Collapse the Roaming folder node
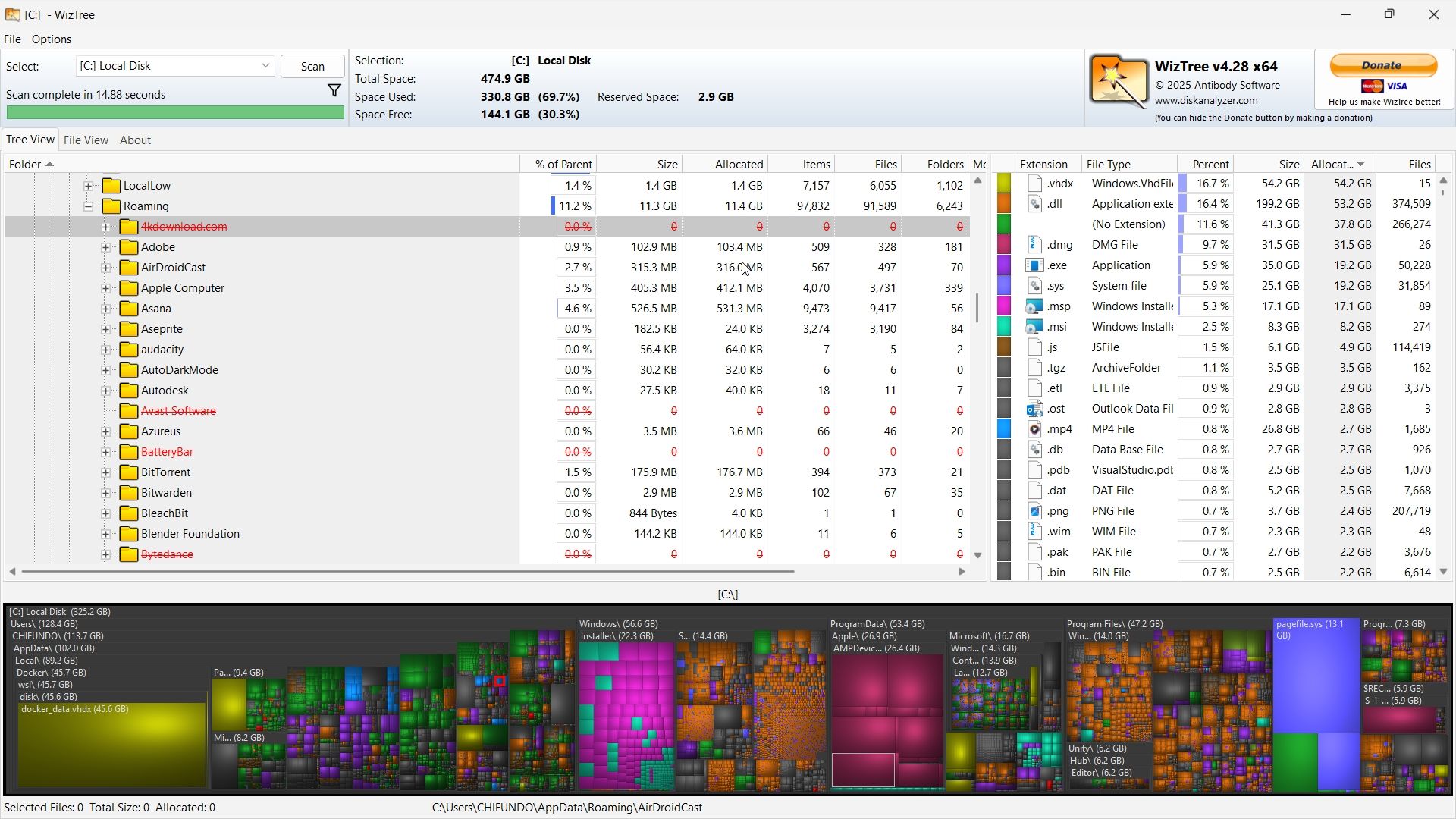The width and height of the screenshot is (1456, 819). point(88,206)
